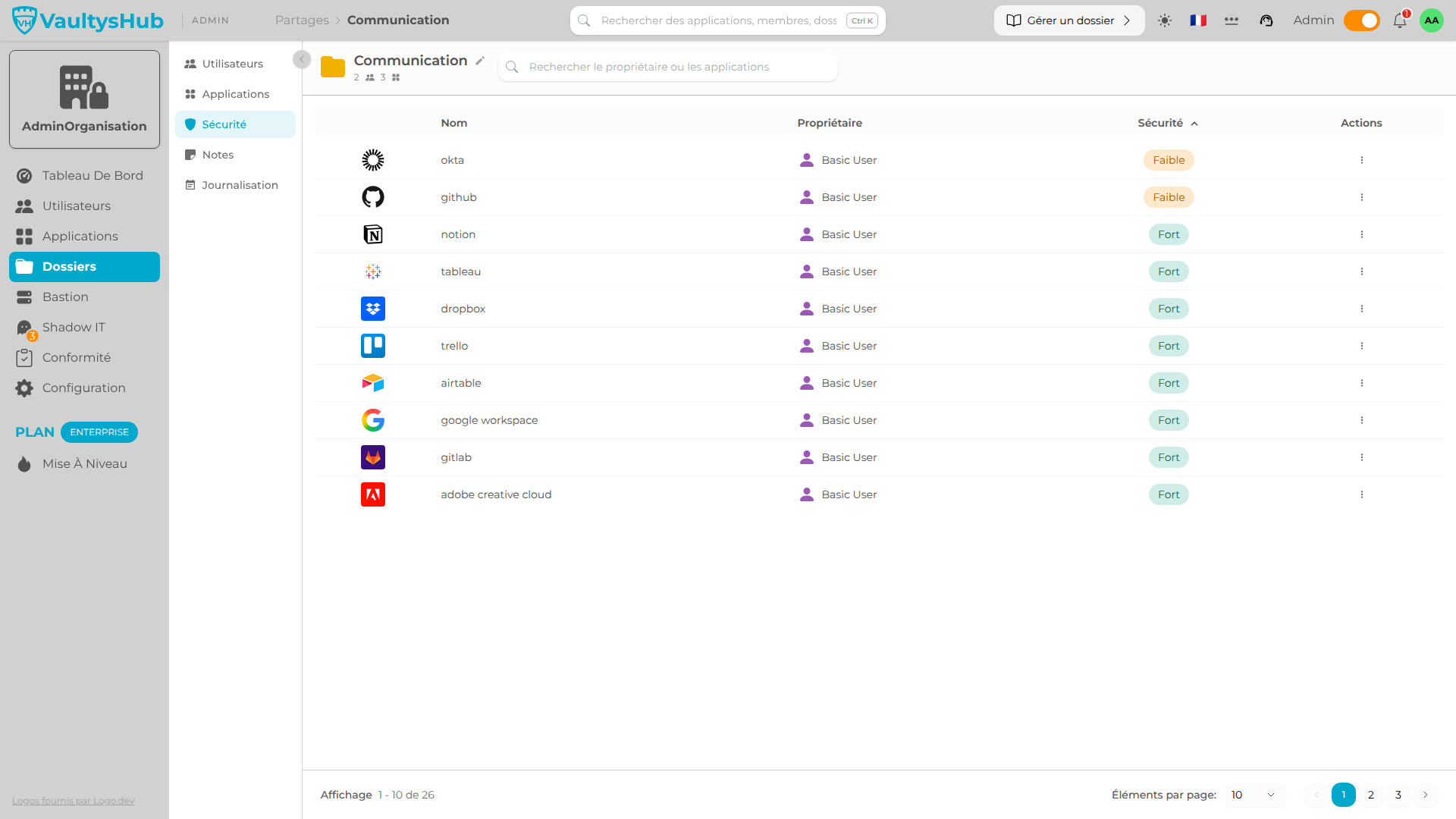Toggle the light/dark theme sun icon
The width and height of the screenshot is (1456, 819).
pyautogui.click(x=1165, y=20)
